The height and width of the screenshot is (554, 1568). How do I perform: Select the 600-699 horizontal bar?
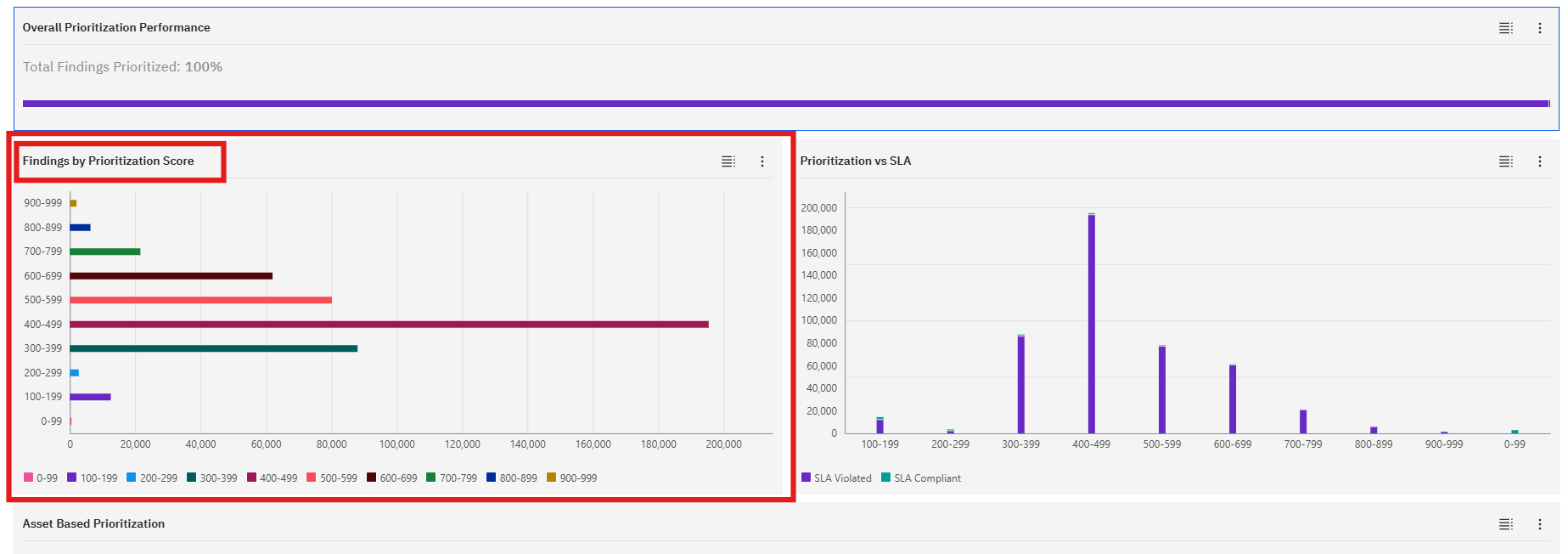(x=171, y=276)
